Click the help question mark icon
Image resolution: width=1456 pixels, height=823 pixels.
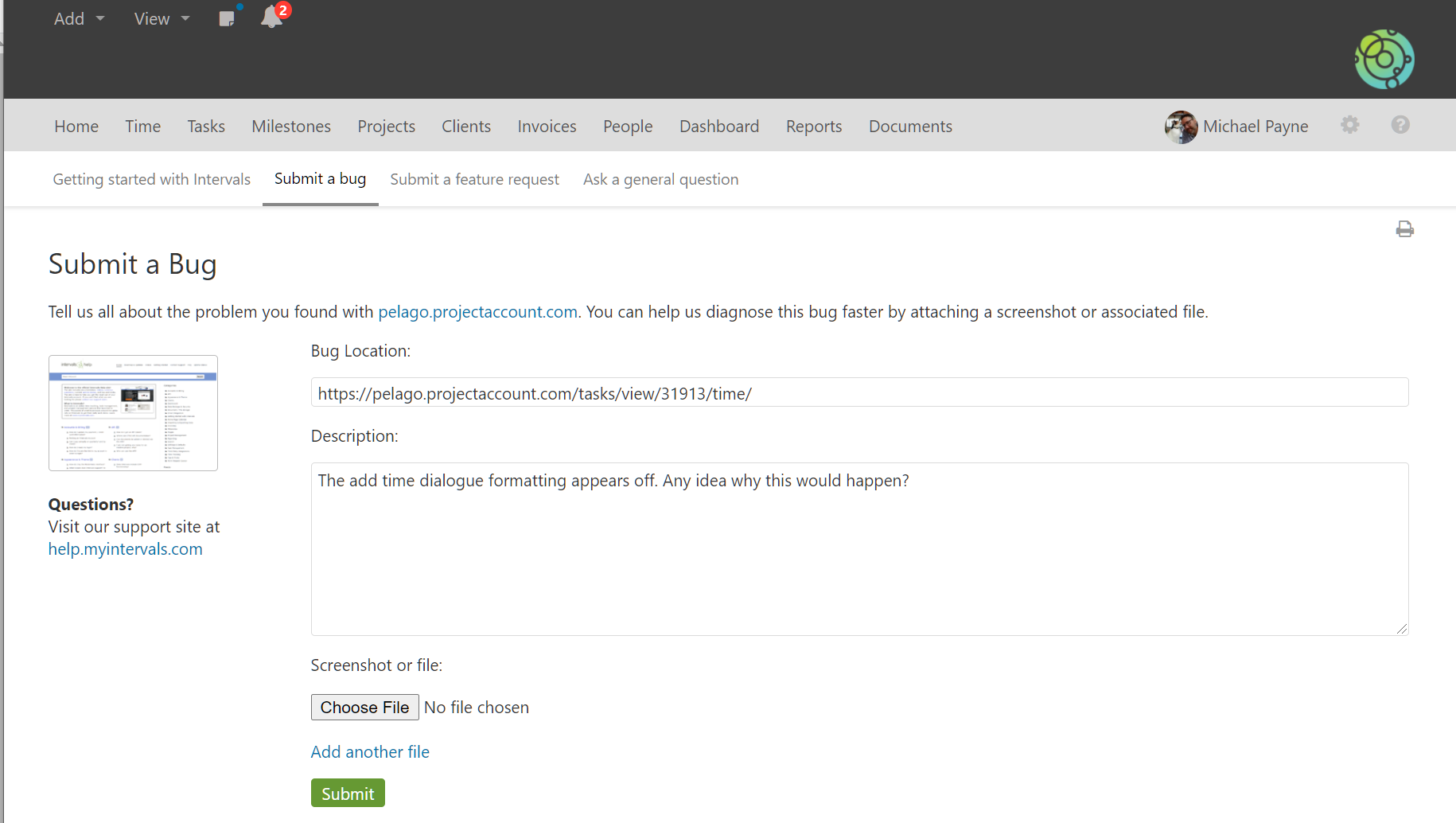(x=1400, y=125)
